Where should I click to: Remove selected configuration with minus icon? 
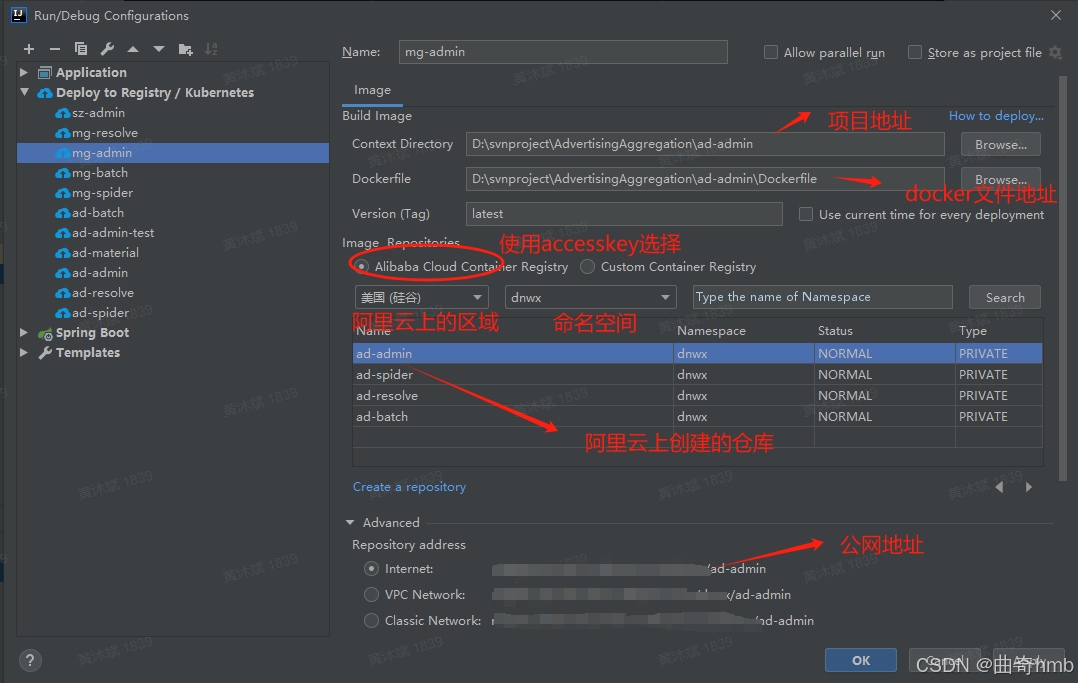tap(55, 49)
